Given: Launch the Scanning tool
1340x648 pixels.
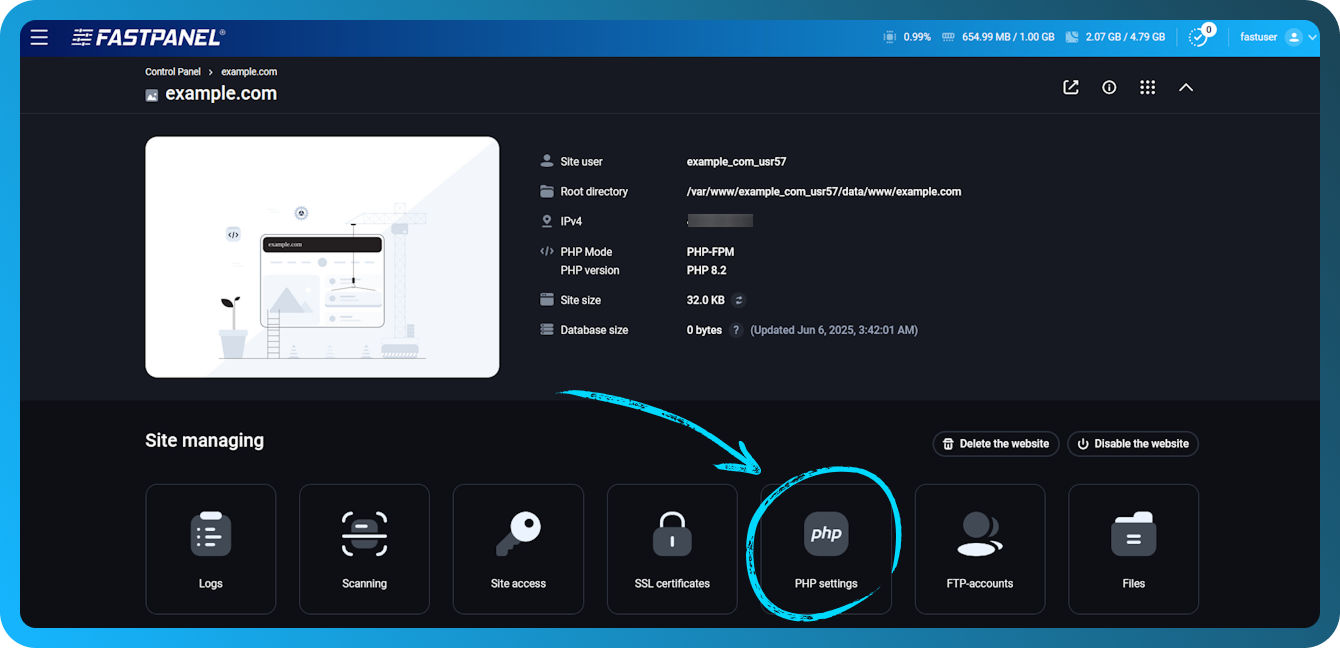Looking at the screenshot, I should 364,548.
